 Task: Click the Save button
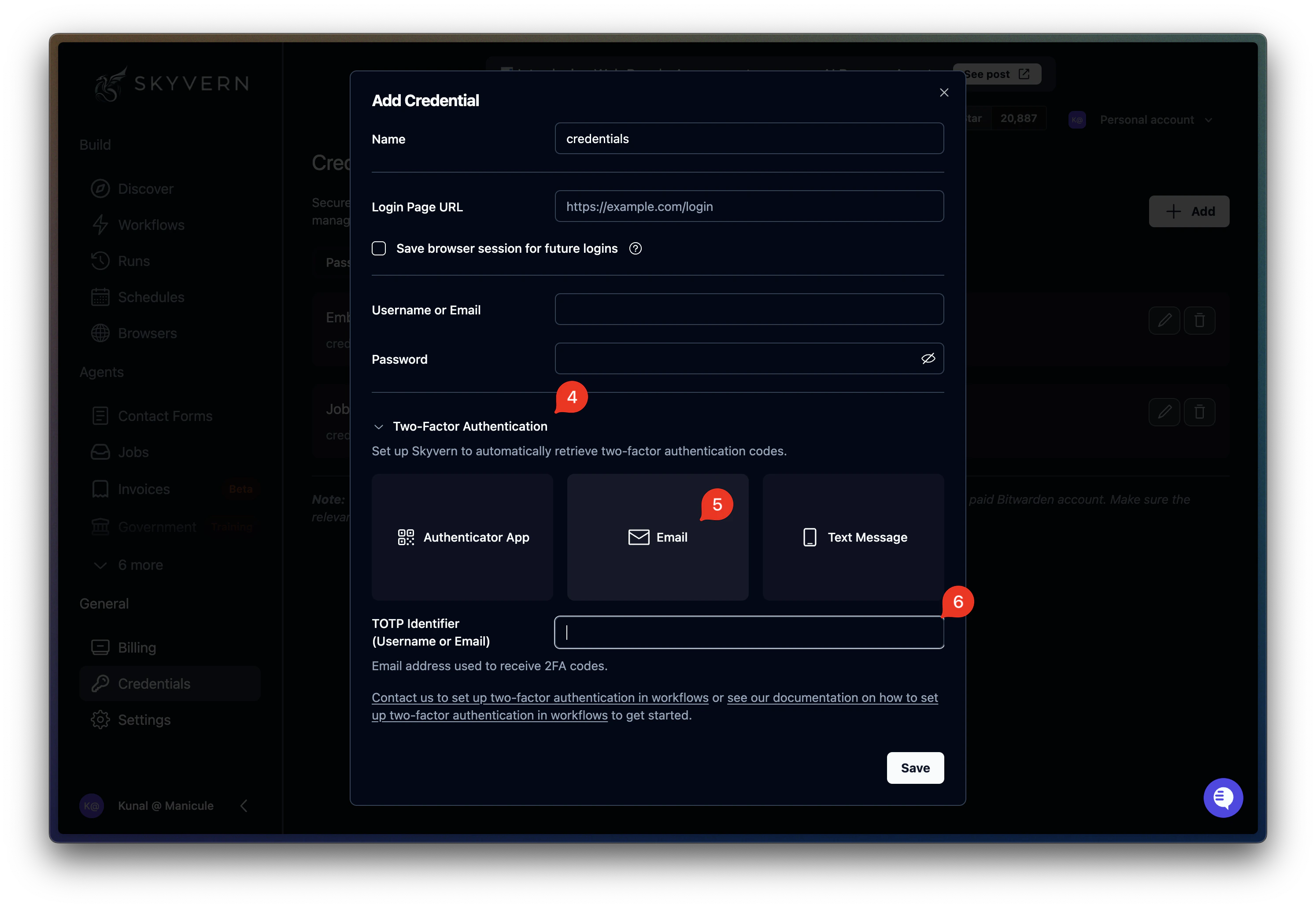click(915, 768)
